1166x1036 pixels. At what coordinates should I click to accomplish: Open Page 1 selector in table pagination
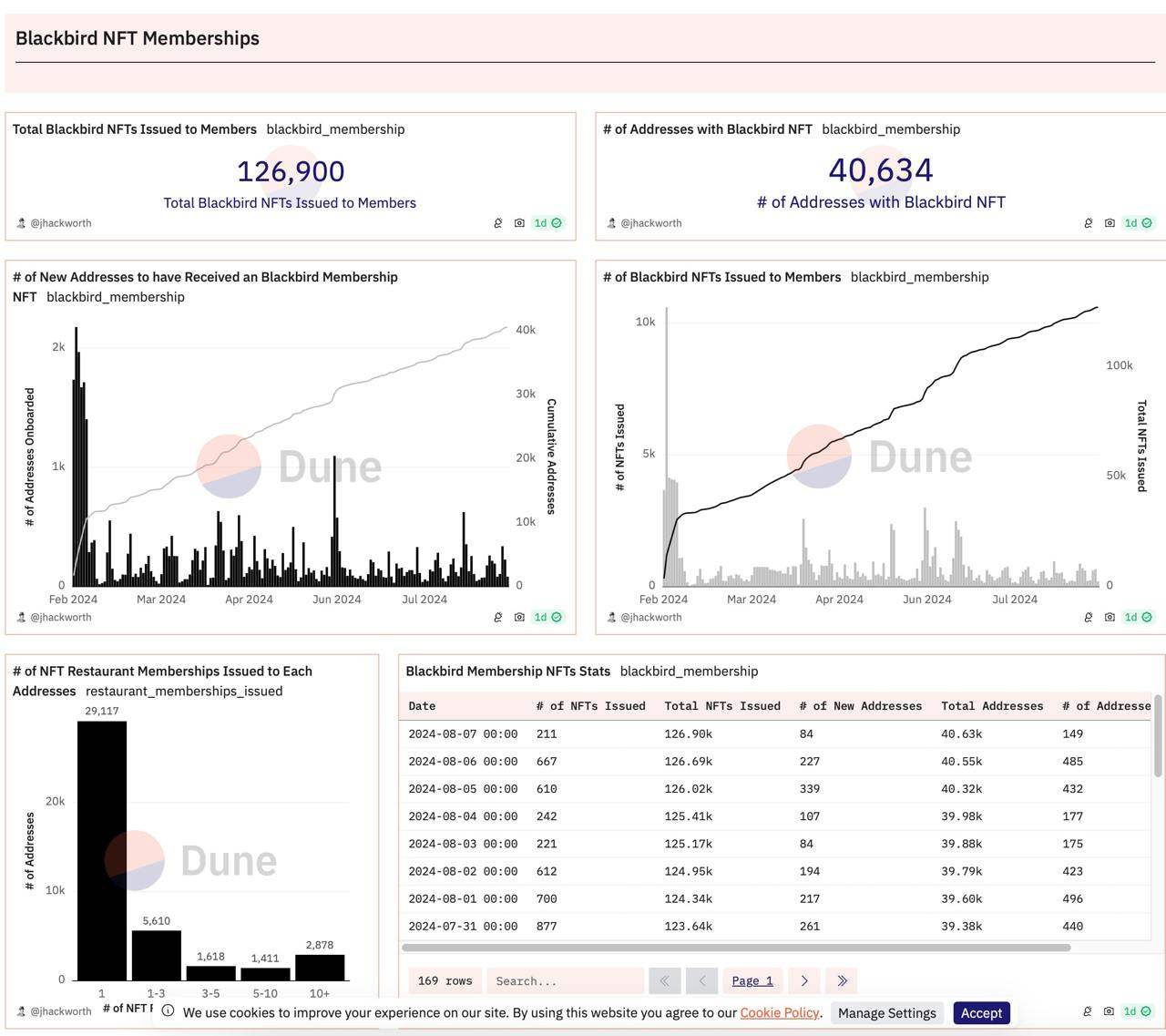point(752,980)
